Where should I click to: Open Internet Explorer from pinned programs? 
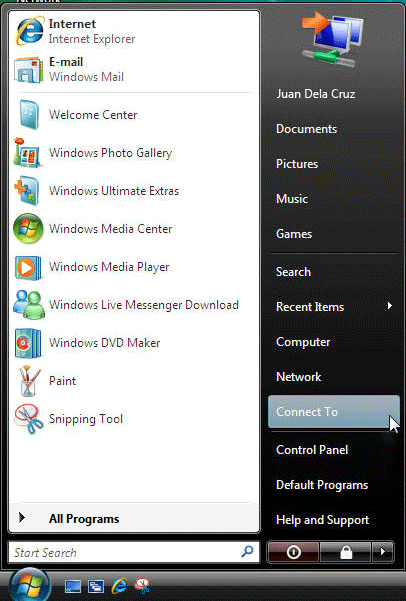pyautogui.click(x=133, y=31)
